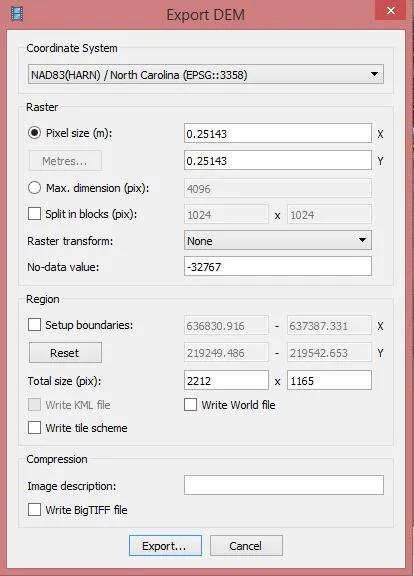Click the pixel size Y input field

point(278,160)
